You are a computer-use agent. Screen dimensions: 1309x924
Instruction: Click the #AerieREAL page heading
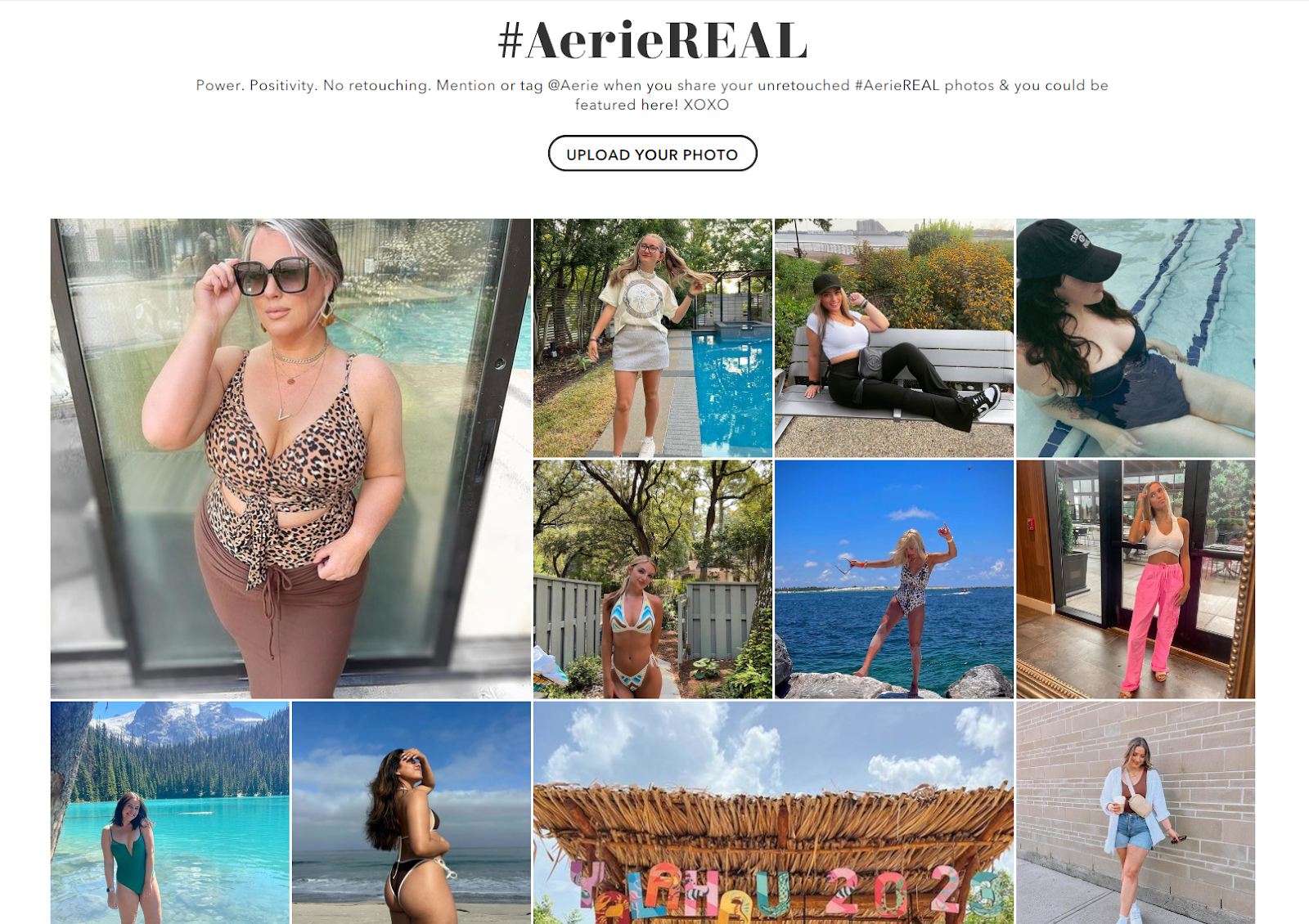point(653,40)
